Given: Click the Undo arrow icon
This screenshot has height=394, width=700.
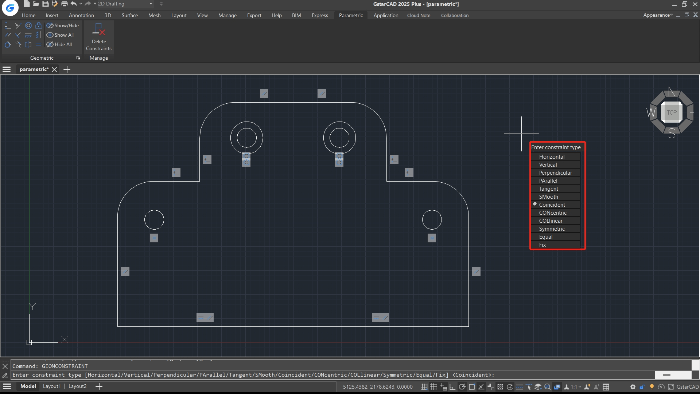Looking at the screenshot, I should pos(74,4).
